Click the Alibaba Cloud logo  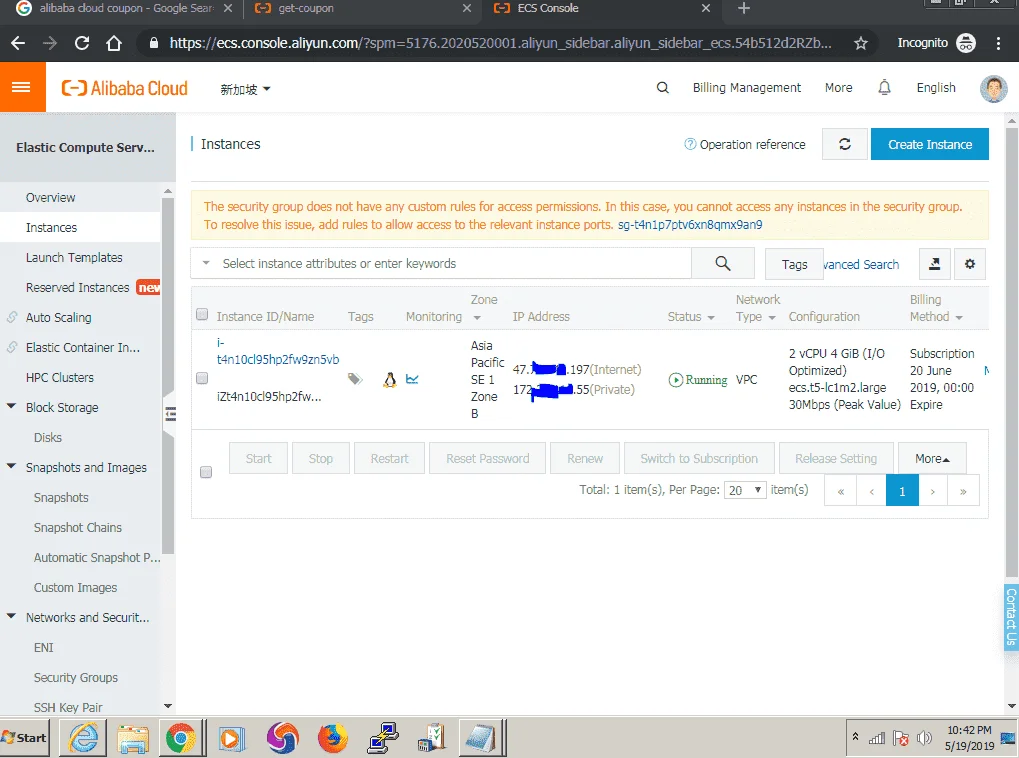125,88
